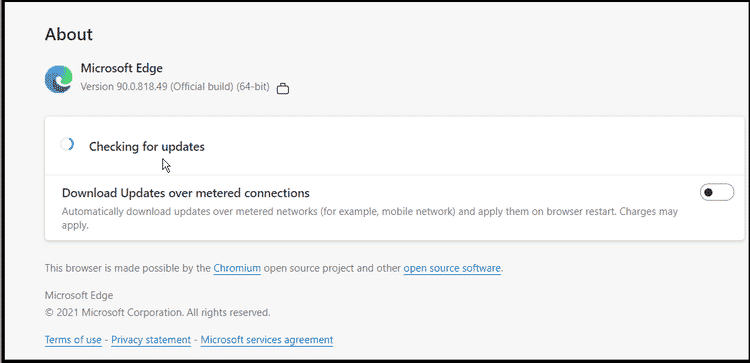Viewport: 750px width, 363px height.
Task: Click the Download Updates over metered connections heading
Action: [186, 193]
